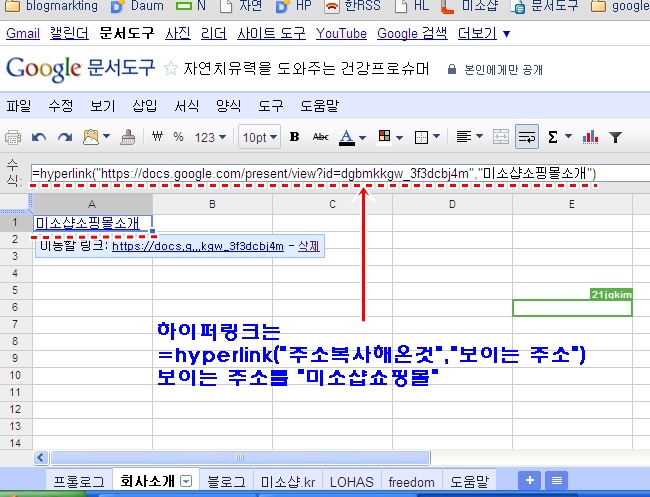This screenshot has width=650, height=497.
Task: Switch to 프롤로그 sheet tab
Action: click(x=79, y=482)
